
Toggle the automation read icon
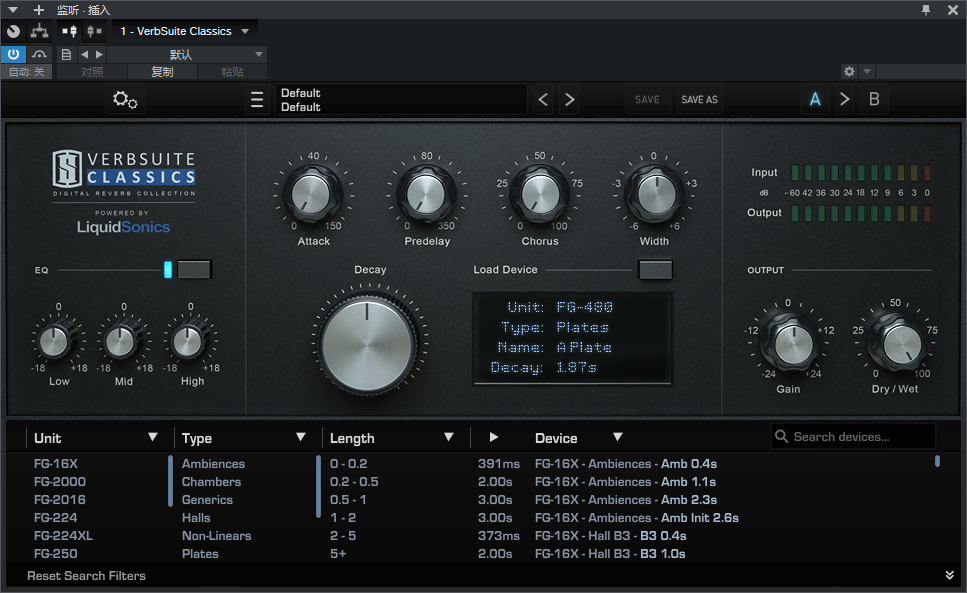click(39, 54)
